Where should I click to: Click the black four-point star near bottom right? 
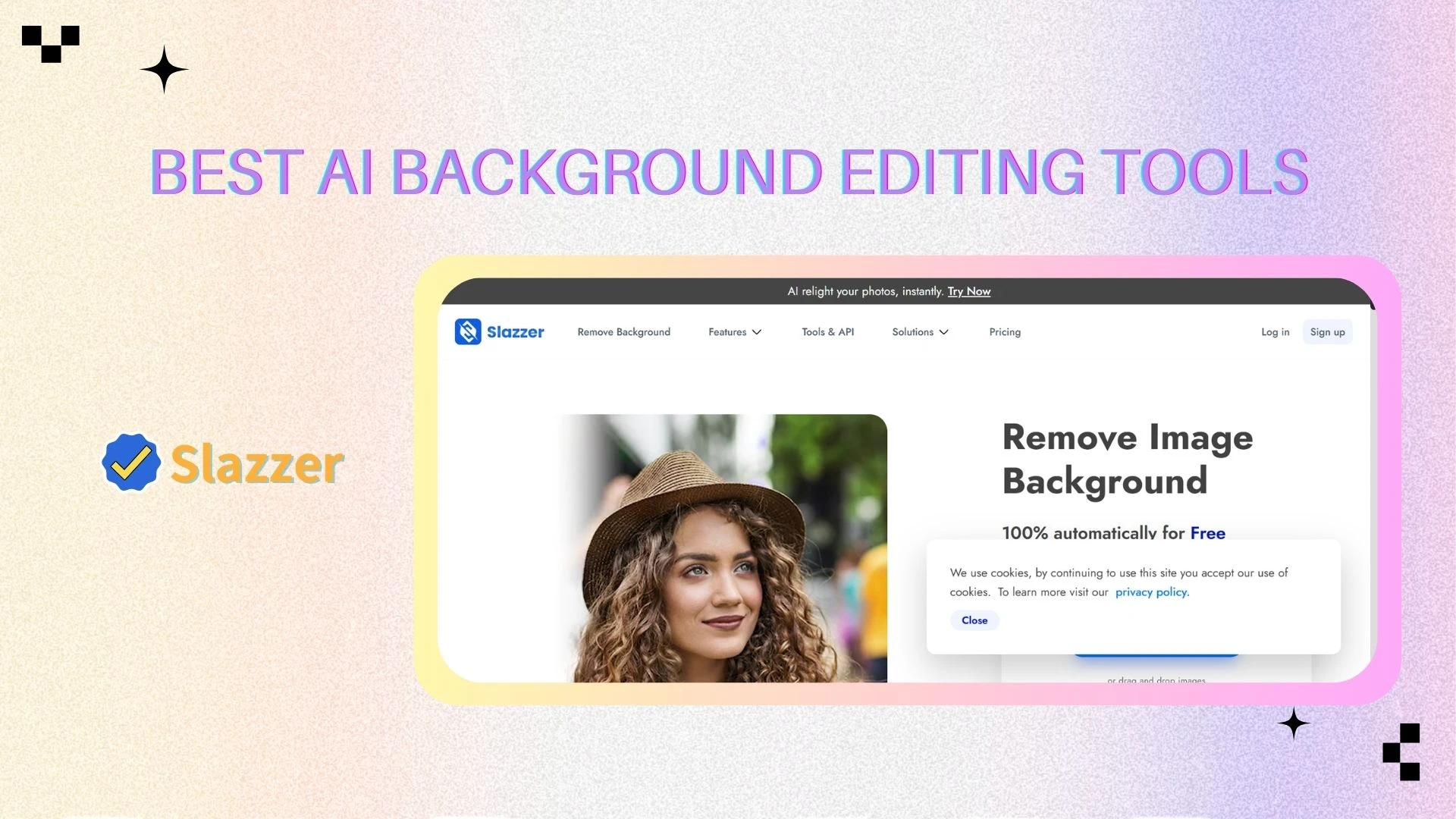click(1294, 723)
